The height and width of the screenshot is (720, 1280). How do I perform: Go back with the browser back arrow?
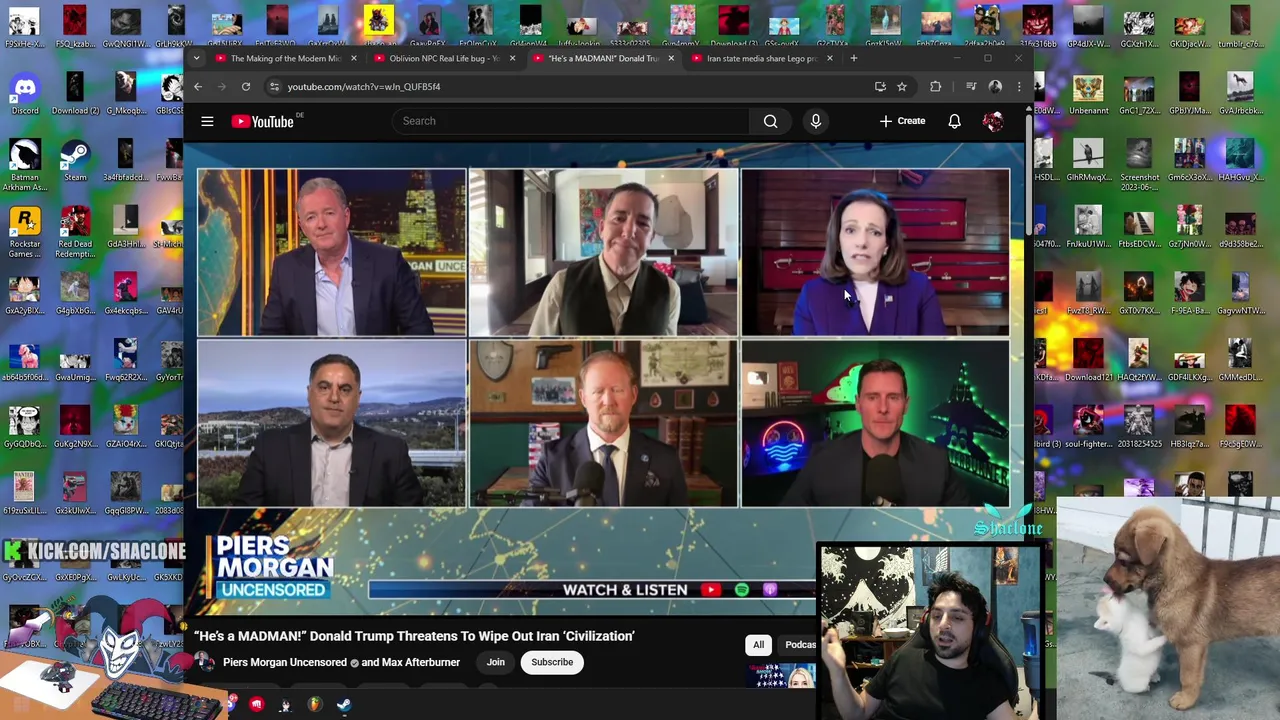click(198, 87)
